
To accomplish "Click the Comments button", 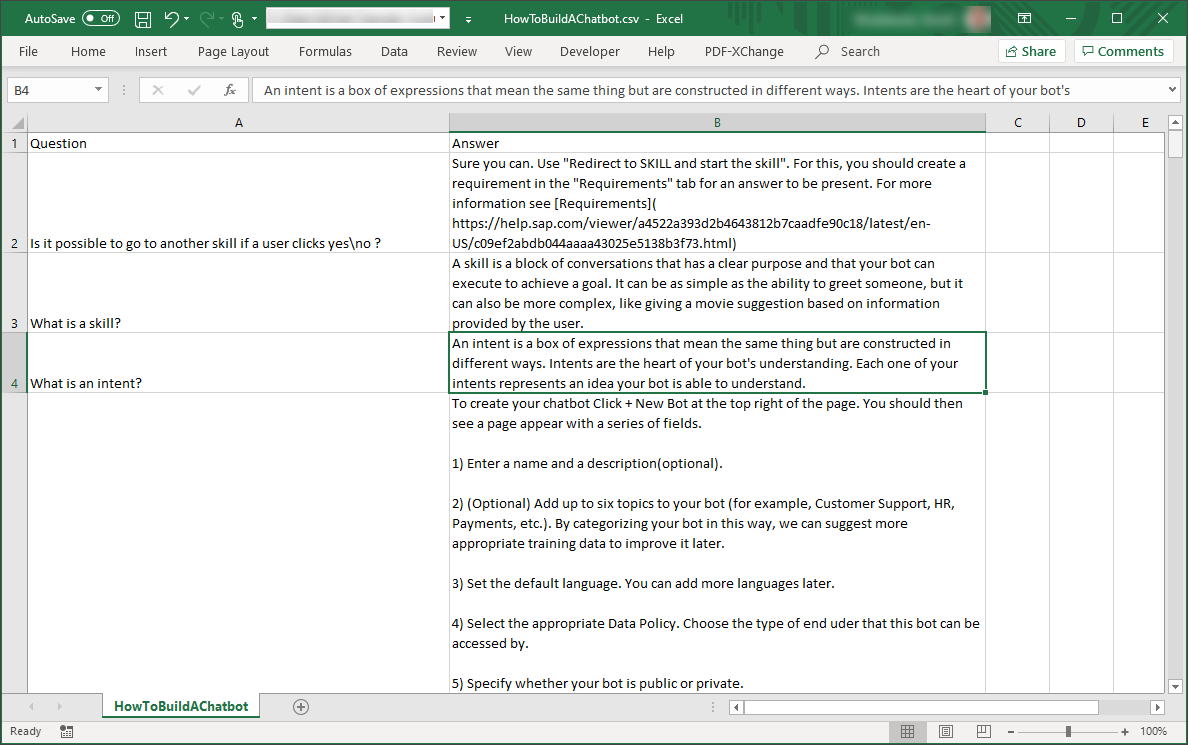I will (x=1123, y=52).
